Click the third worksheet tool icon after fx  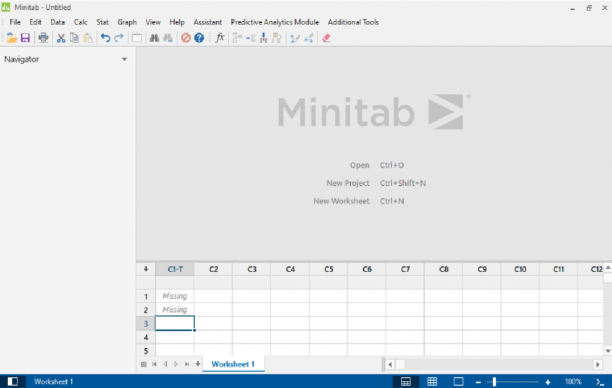264,38
